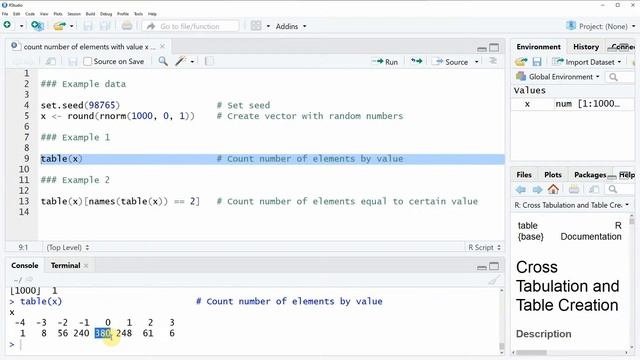Maximize the source editor pane
This screenshot has width=640, height=360.
[x=494, y=48]
